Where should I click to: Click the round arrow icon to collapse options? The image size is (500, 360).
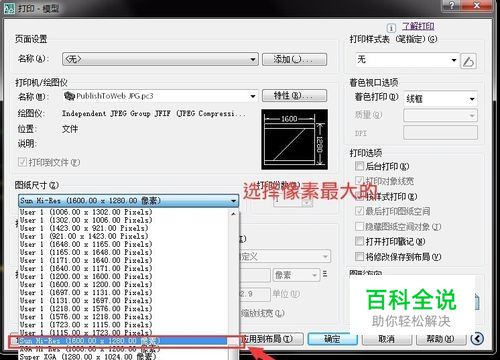477,339
